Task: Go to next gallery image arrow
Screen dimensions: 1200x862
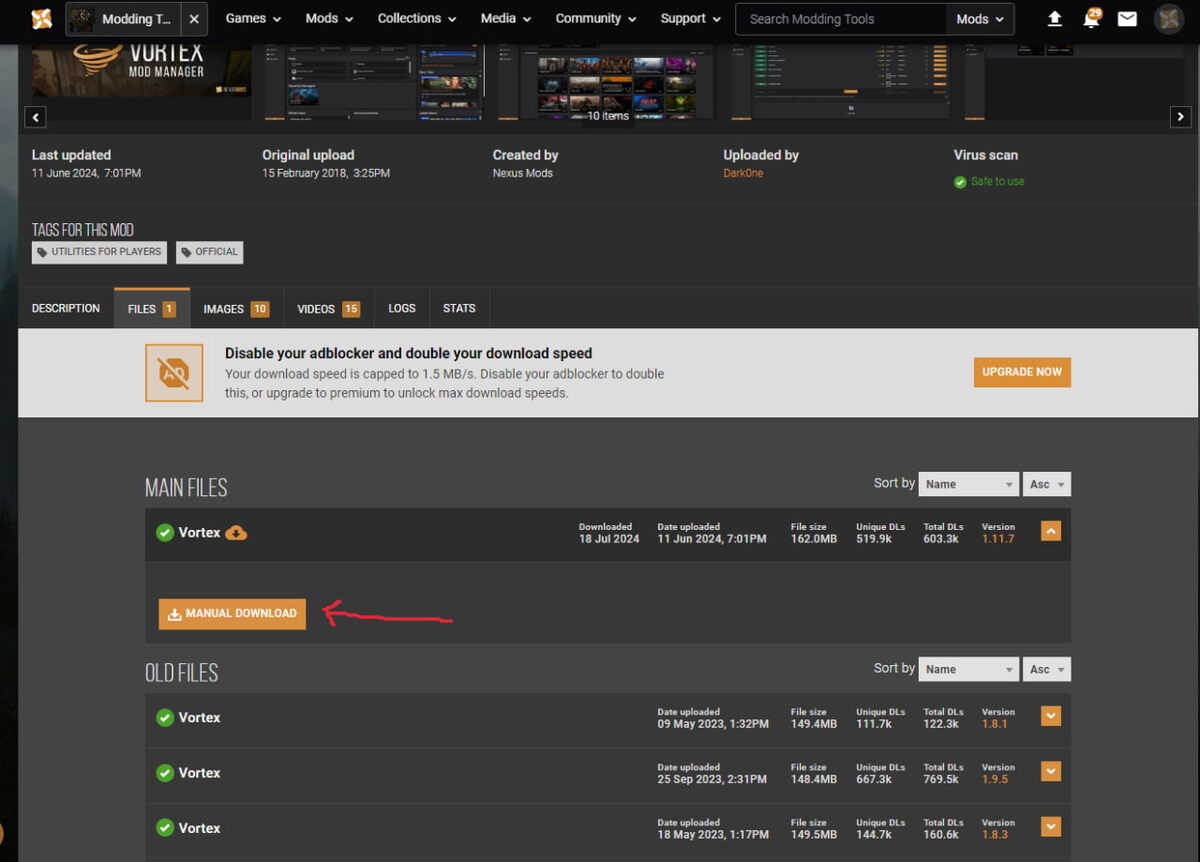Action: point(1180,117)
